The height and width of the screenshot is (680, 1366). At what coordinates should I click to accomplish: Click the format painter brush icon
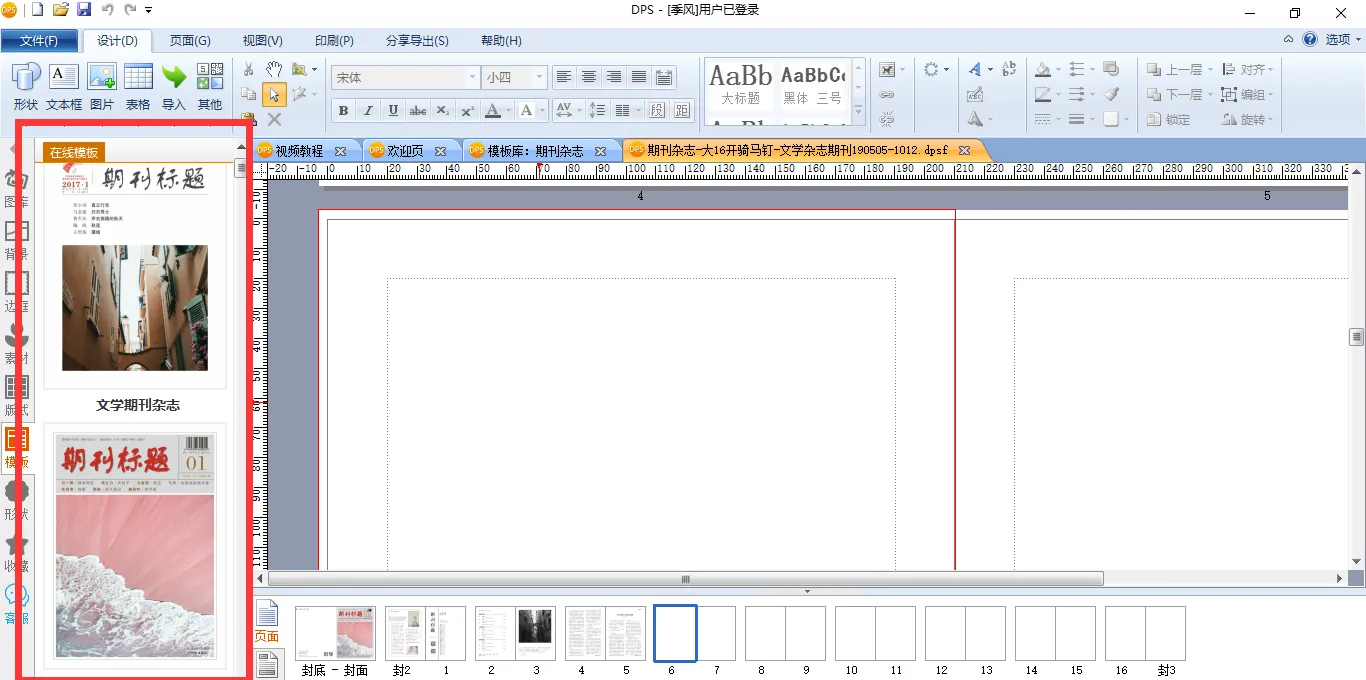(1112, 94)
